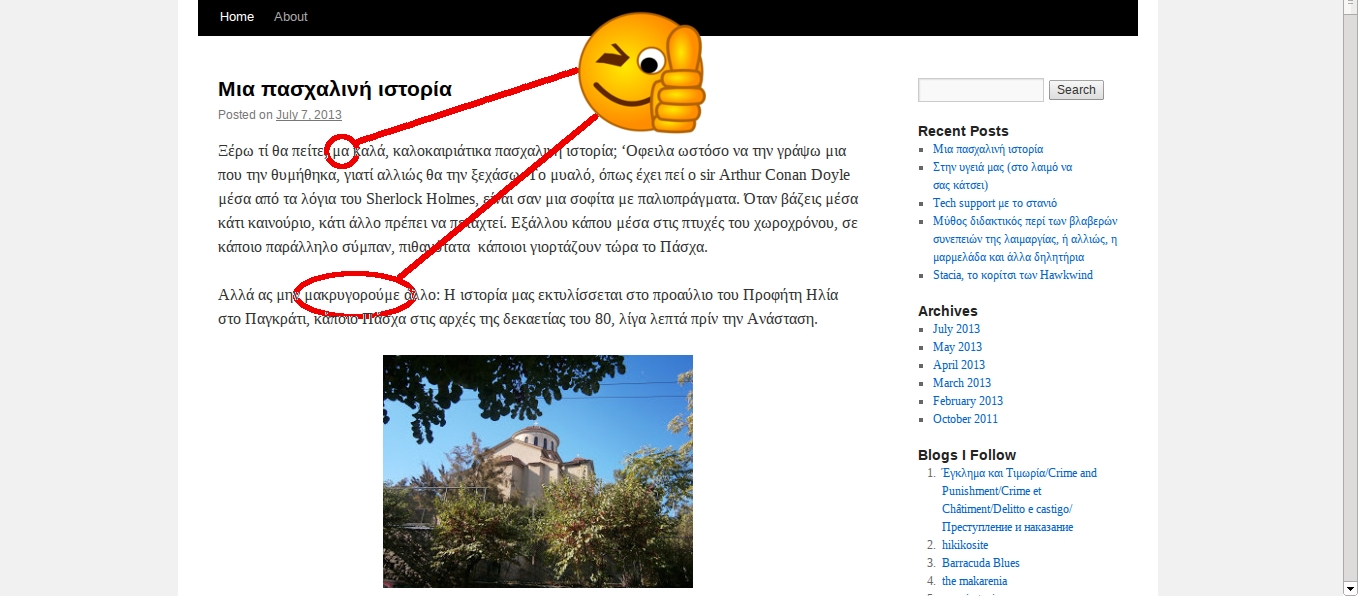Open the February 2013 archive
Image resolution: width=1358 pixels, height=596 pixels.
coord(967,401)
